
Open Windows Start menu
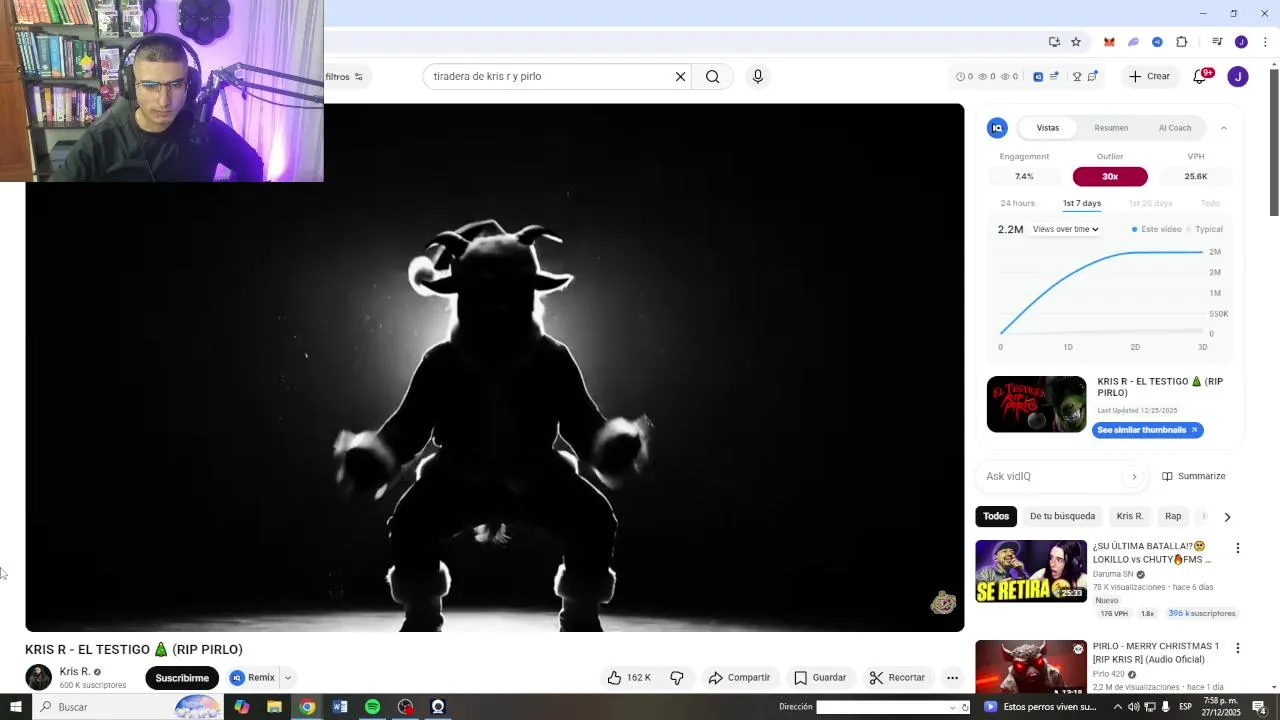15,707
